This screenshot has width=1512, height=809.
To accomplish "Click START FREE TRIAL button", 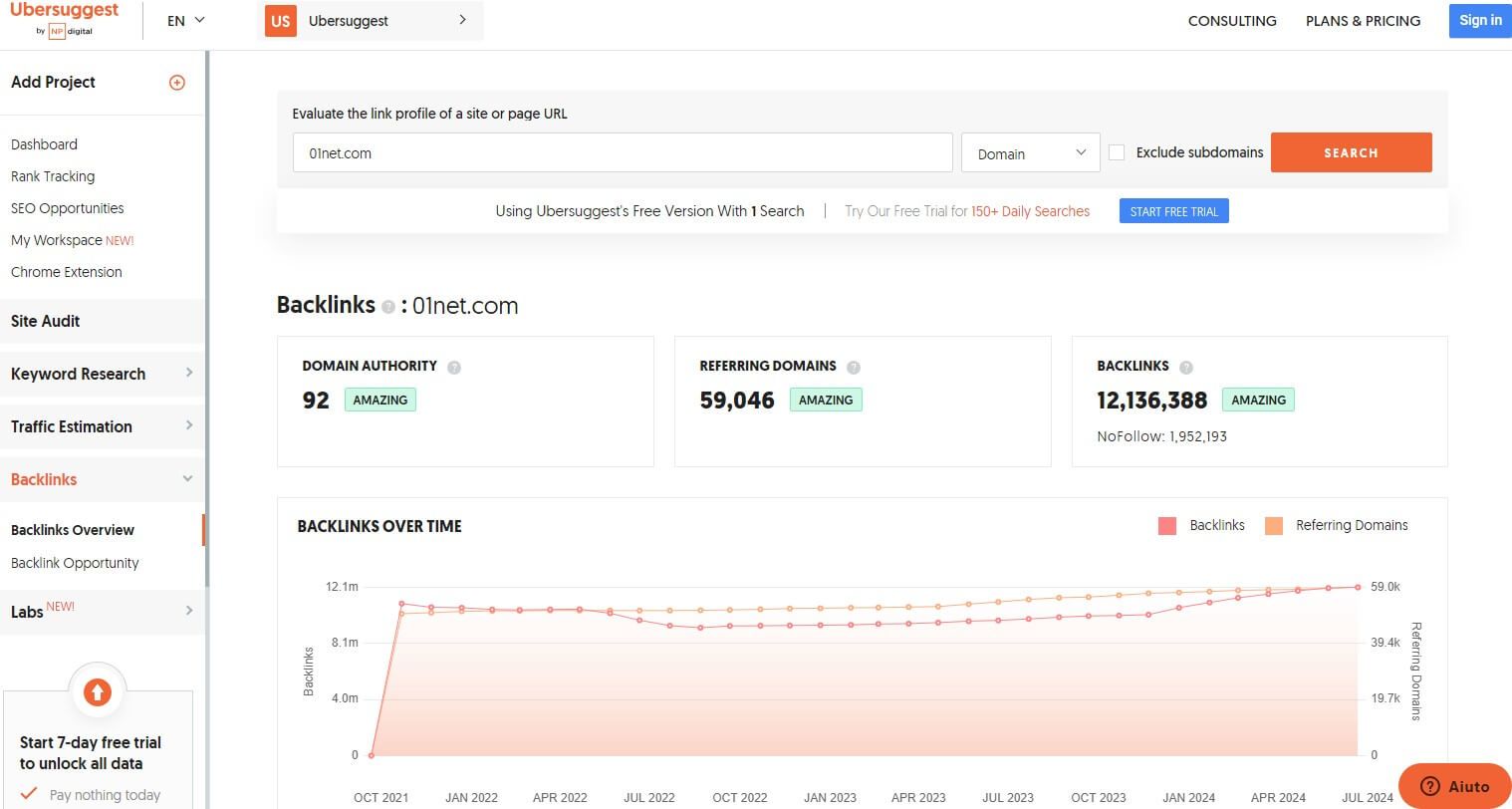I will [x=1173, y=211].
